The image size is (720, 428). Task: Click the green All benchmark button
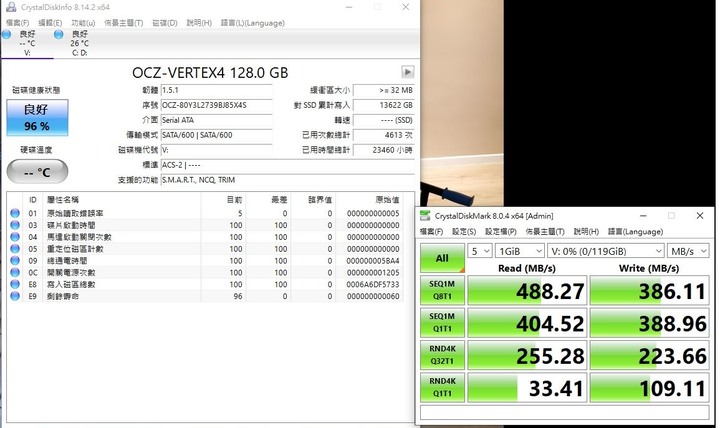[442, 258]
